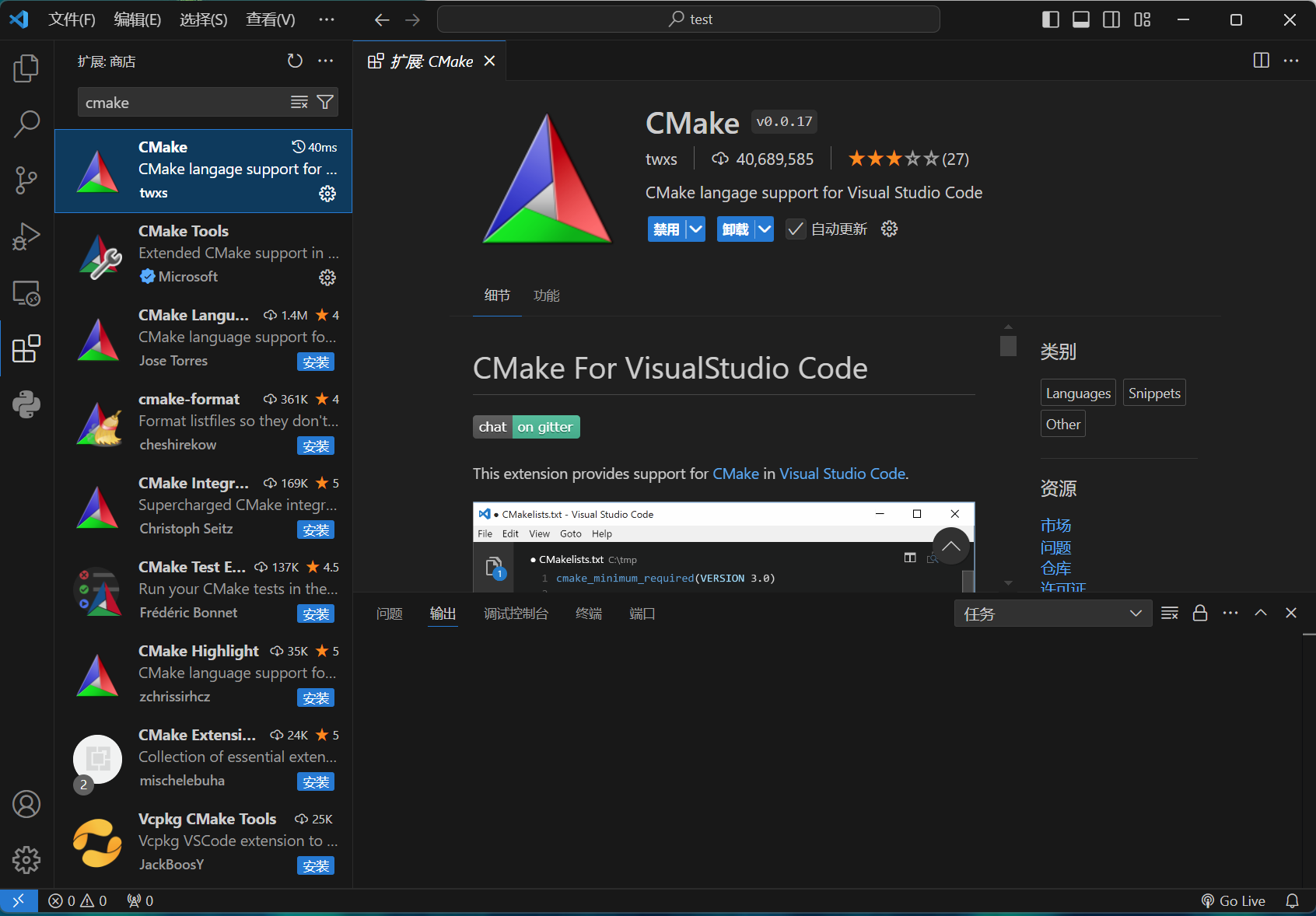
Task: Toggle bottom panel visibility
Action: coord(1081,19)
